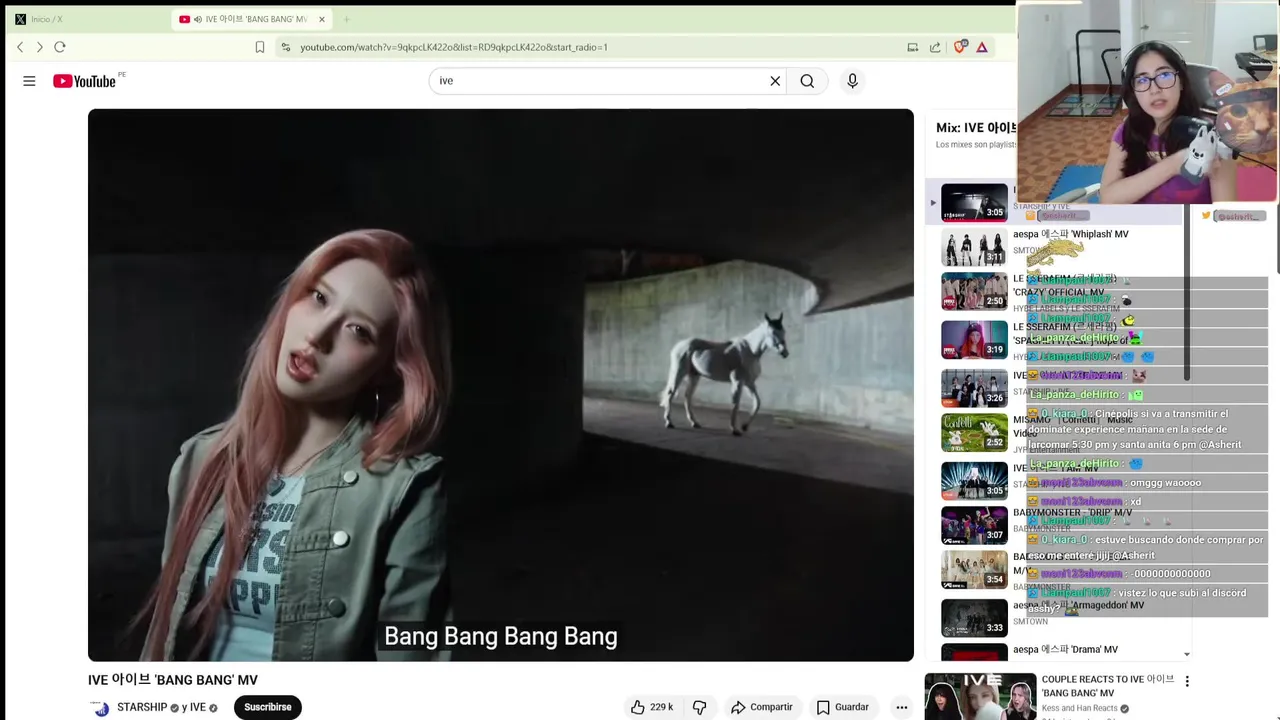Open Brave Rewards triangle icon
This screenshot has width=1280, height=720.
pos(982,47)
